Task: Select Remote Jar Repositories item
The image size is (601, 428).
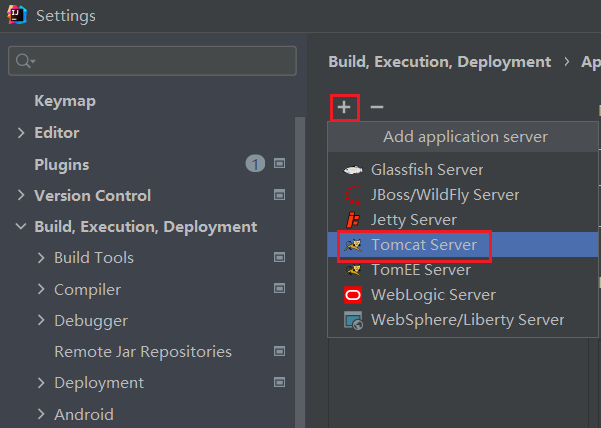Action: (x=143, y=352)
